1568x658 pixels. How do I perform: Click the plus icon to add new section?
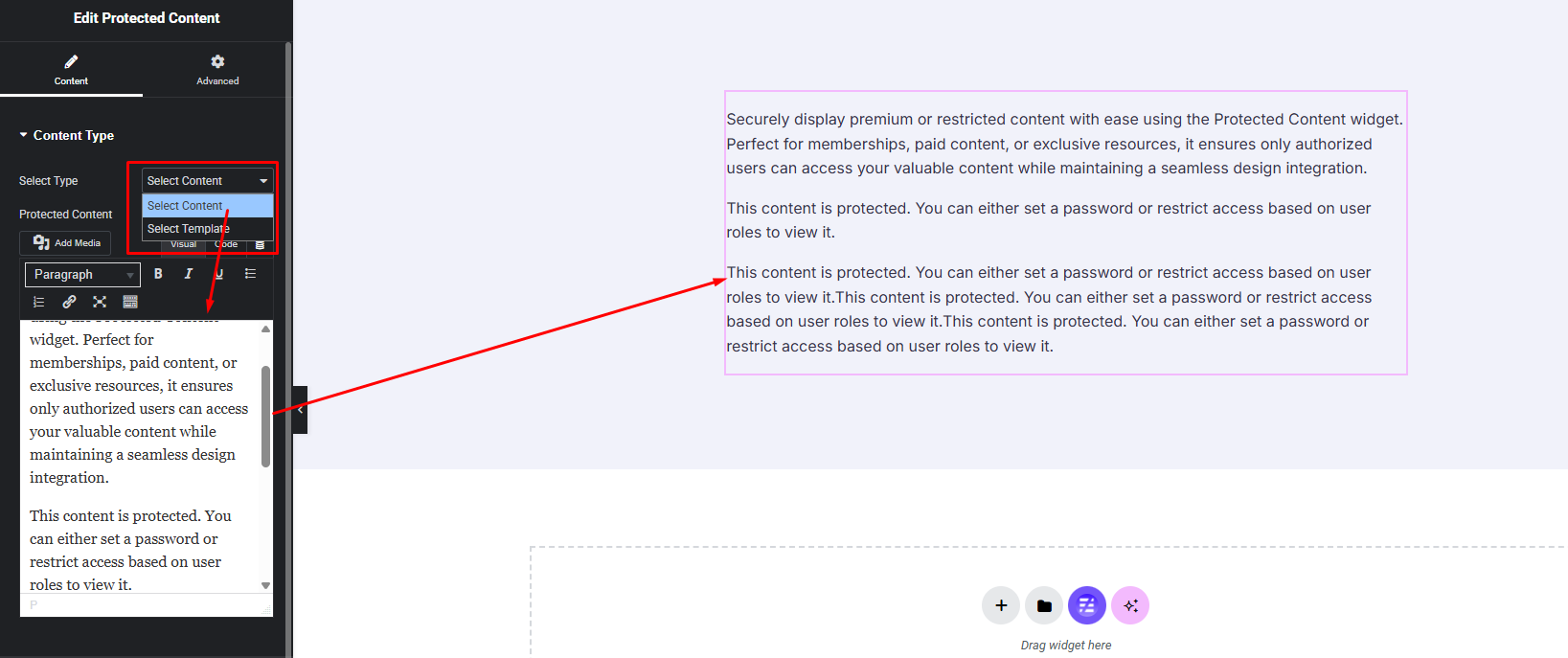(x=1001, y=605)
